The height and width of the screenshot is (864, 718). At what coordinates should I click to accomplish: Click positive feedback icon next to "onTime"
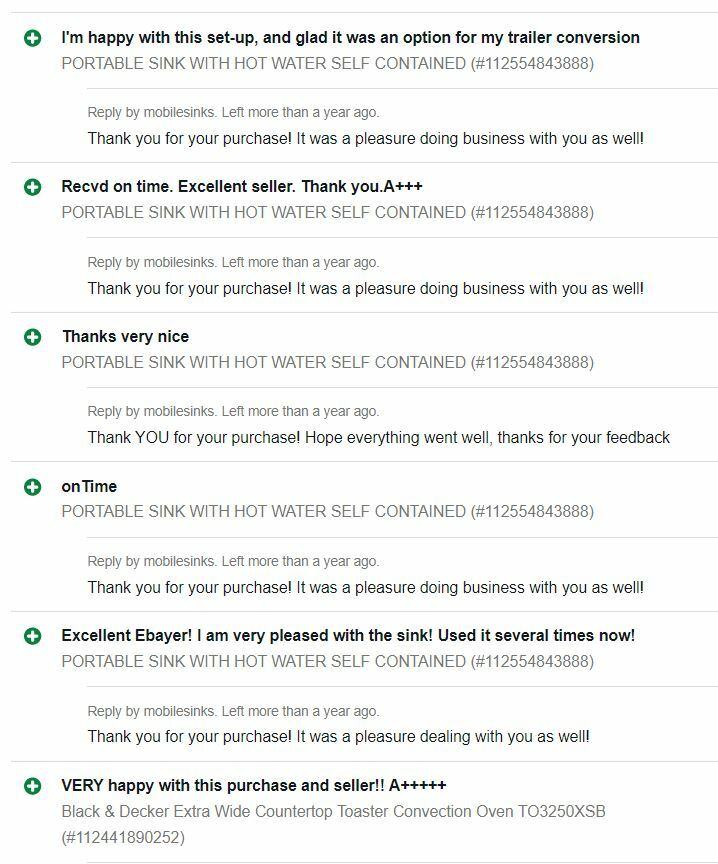33,487
